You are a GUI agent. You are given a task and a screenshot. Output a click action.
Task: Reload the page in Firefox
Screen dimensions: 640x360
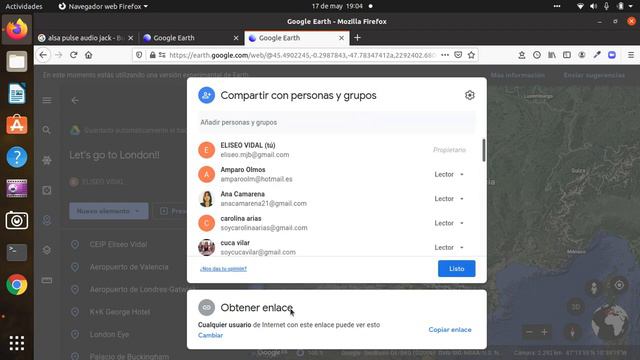pos(73,55)
